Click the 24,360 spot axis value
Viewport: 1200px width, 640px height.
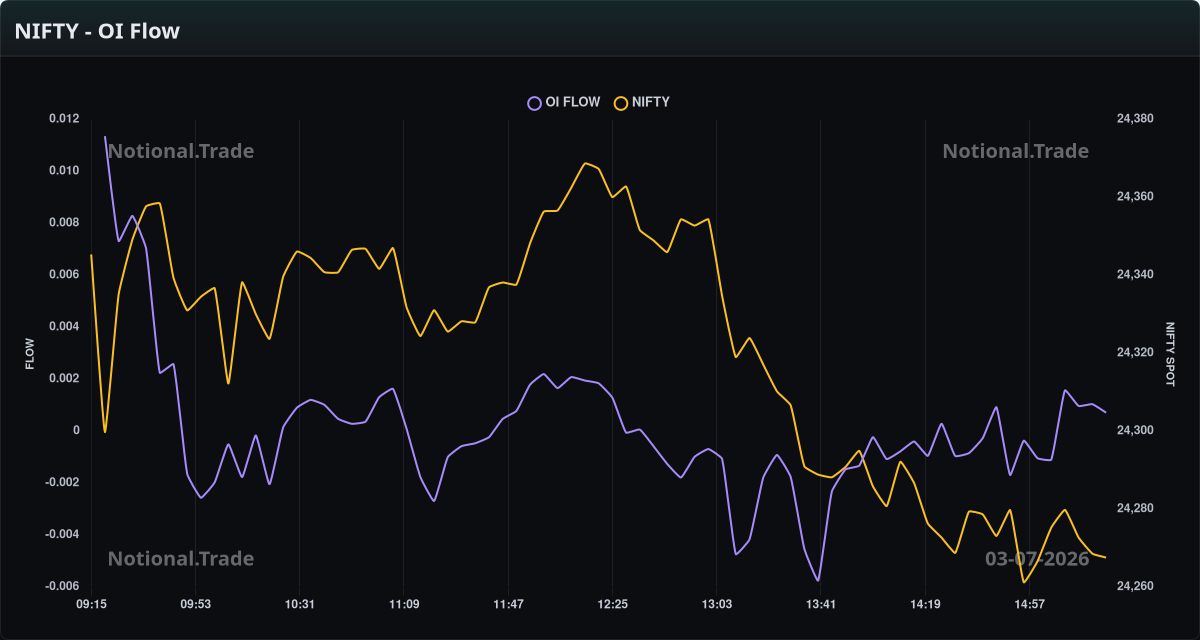pyautogui.click(x=1135, y=196)
